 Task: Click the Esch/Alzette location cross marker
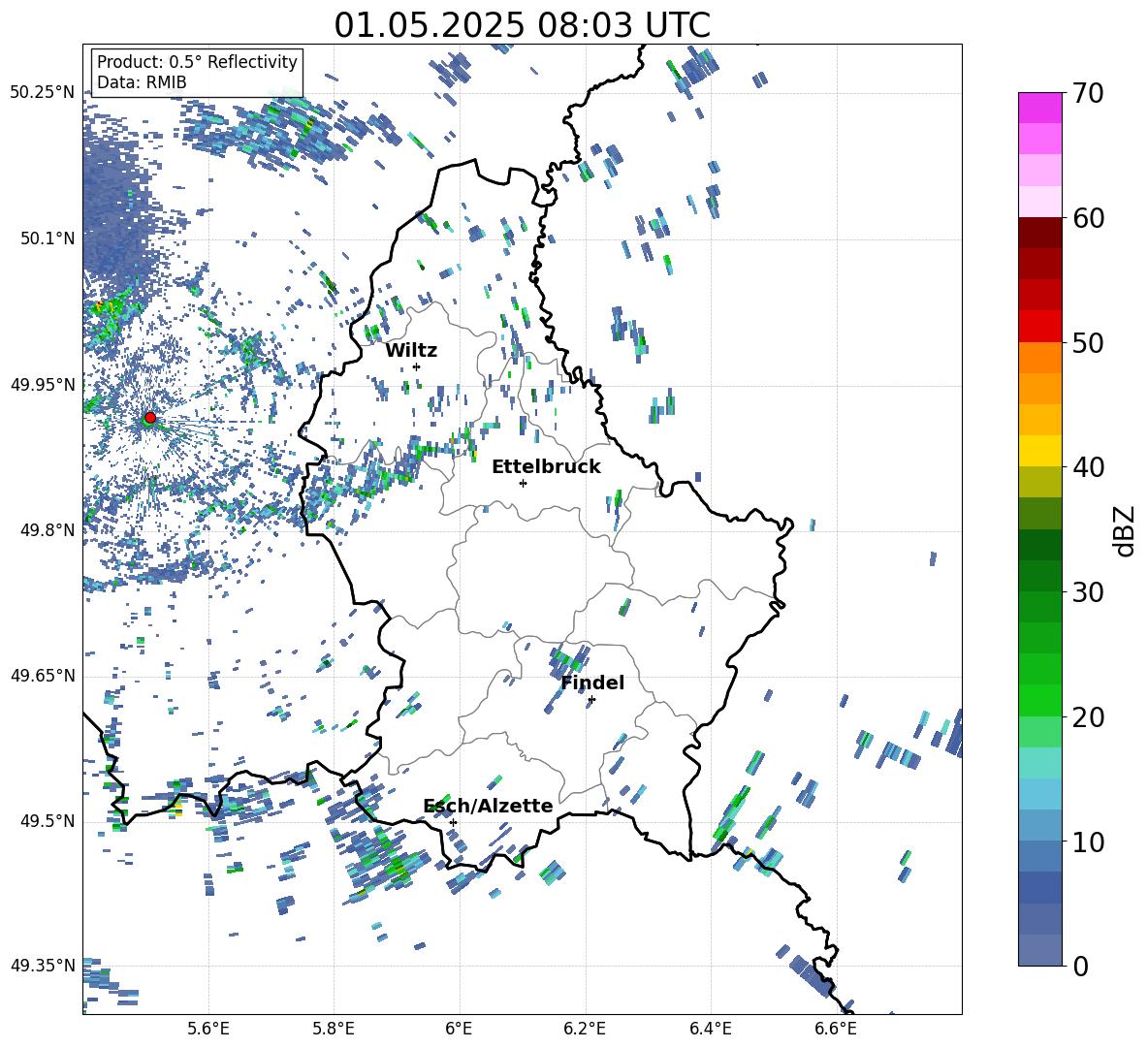[x=453, y=822]
